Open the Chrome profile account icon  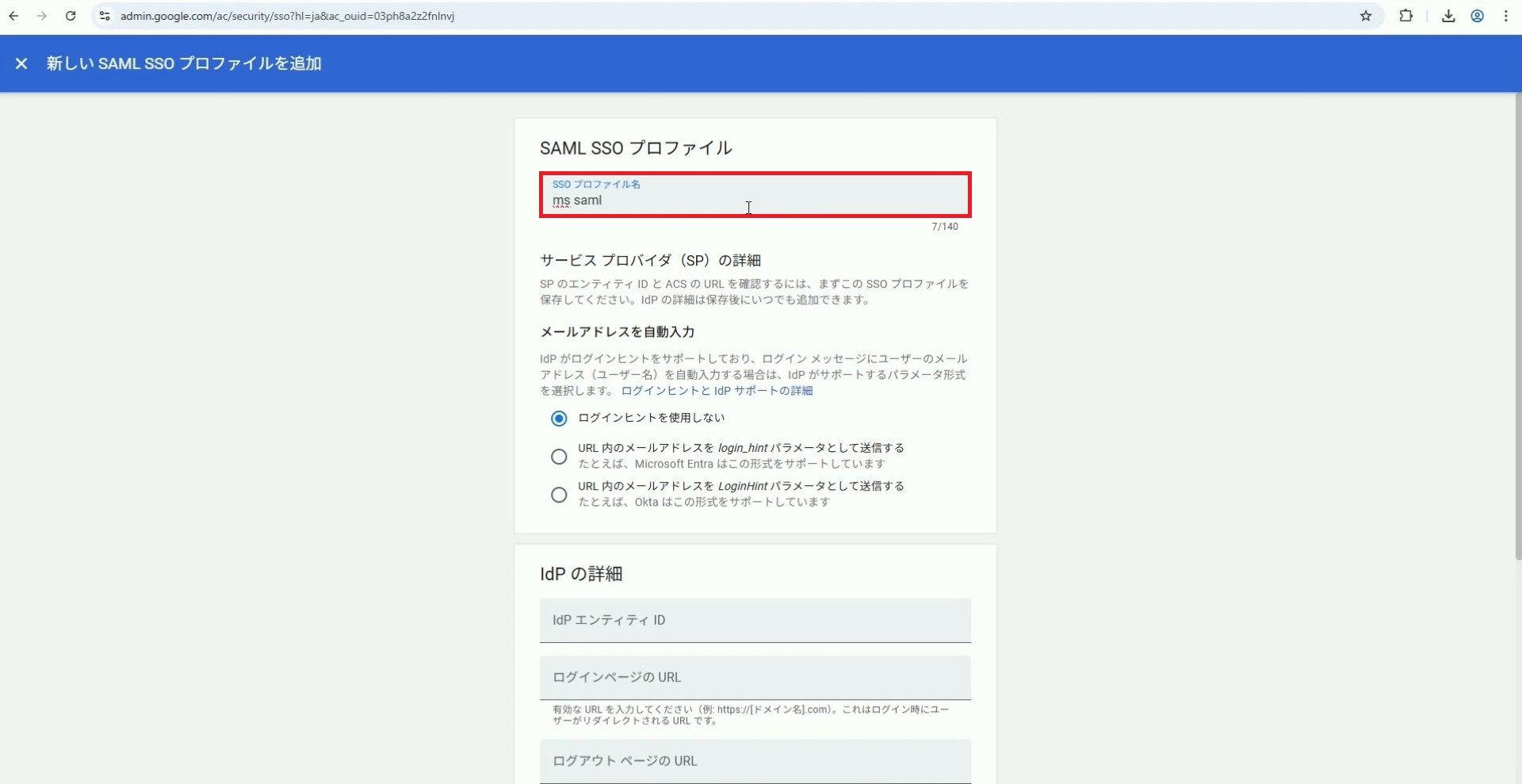(1477, 16)
